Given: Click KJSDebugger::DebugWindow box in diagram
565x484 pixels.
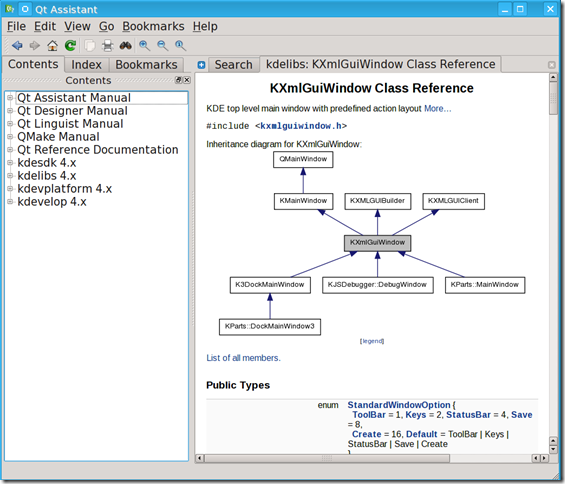Looking at the screenshot, I should [x=377, y=285].
